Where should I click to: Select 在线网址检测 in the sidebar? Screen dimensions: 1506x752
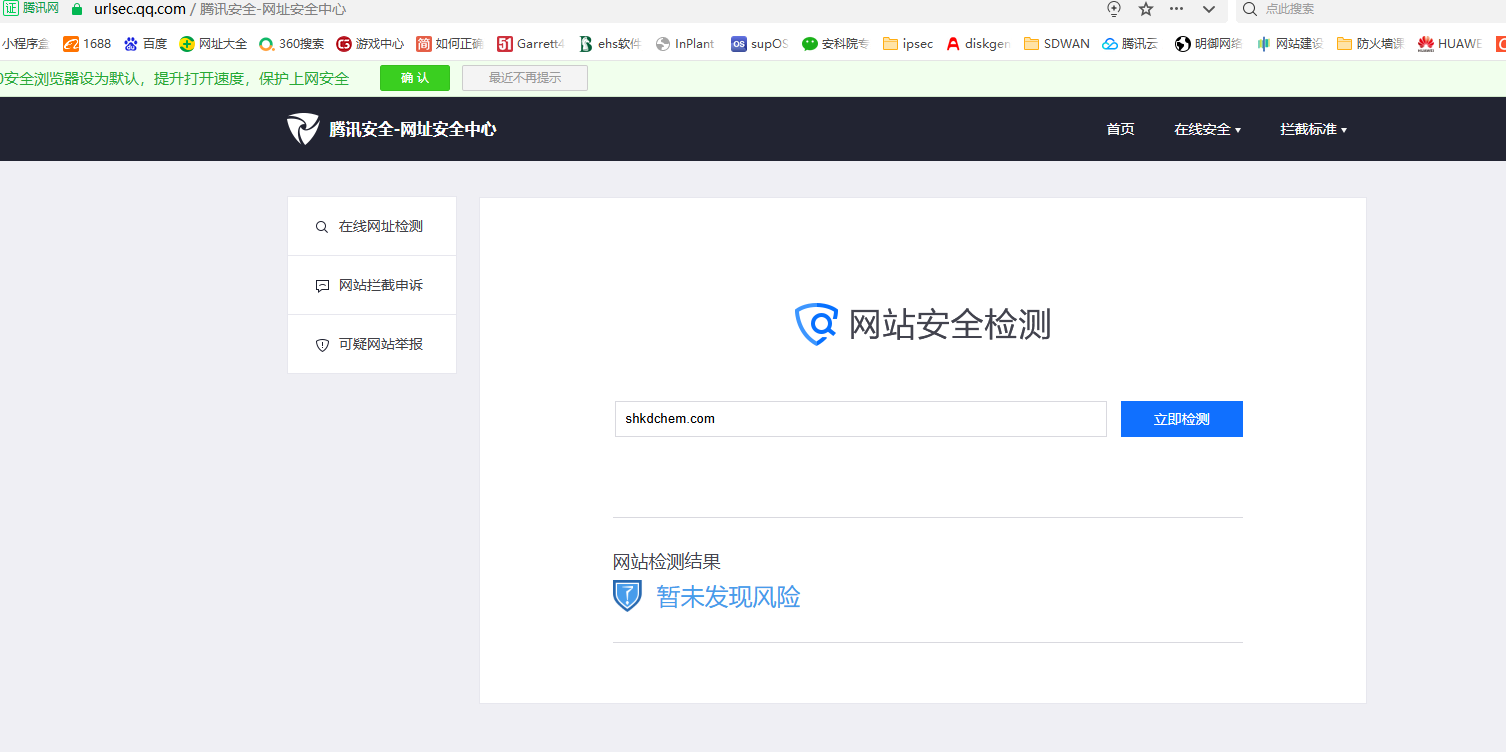click(x=372, y=226)
